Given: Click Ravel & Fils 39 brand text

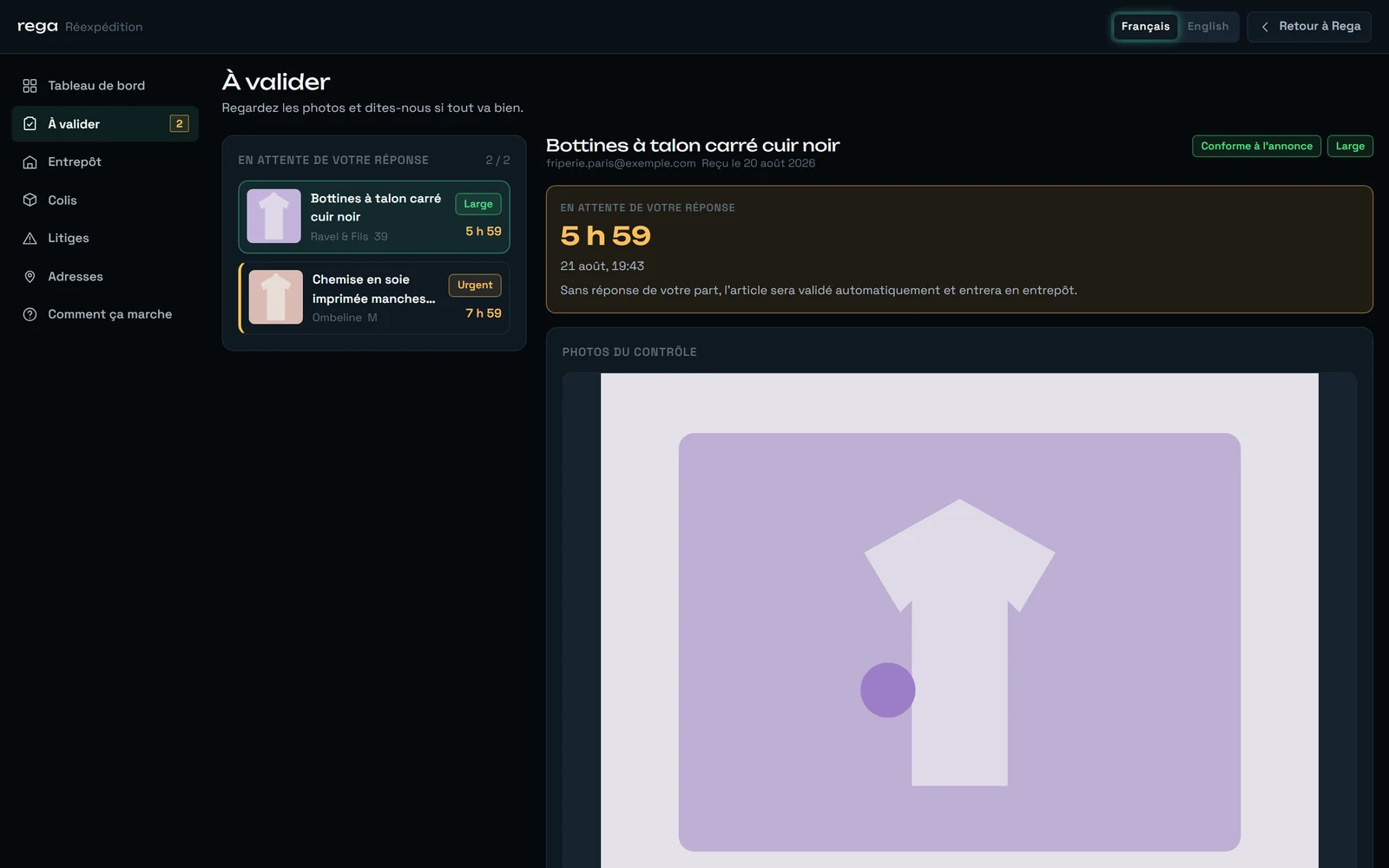Looking at the screenshot, I should 349,237.
